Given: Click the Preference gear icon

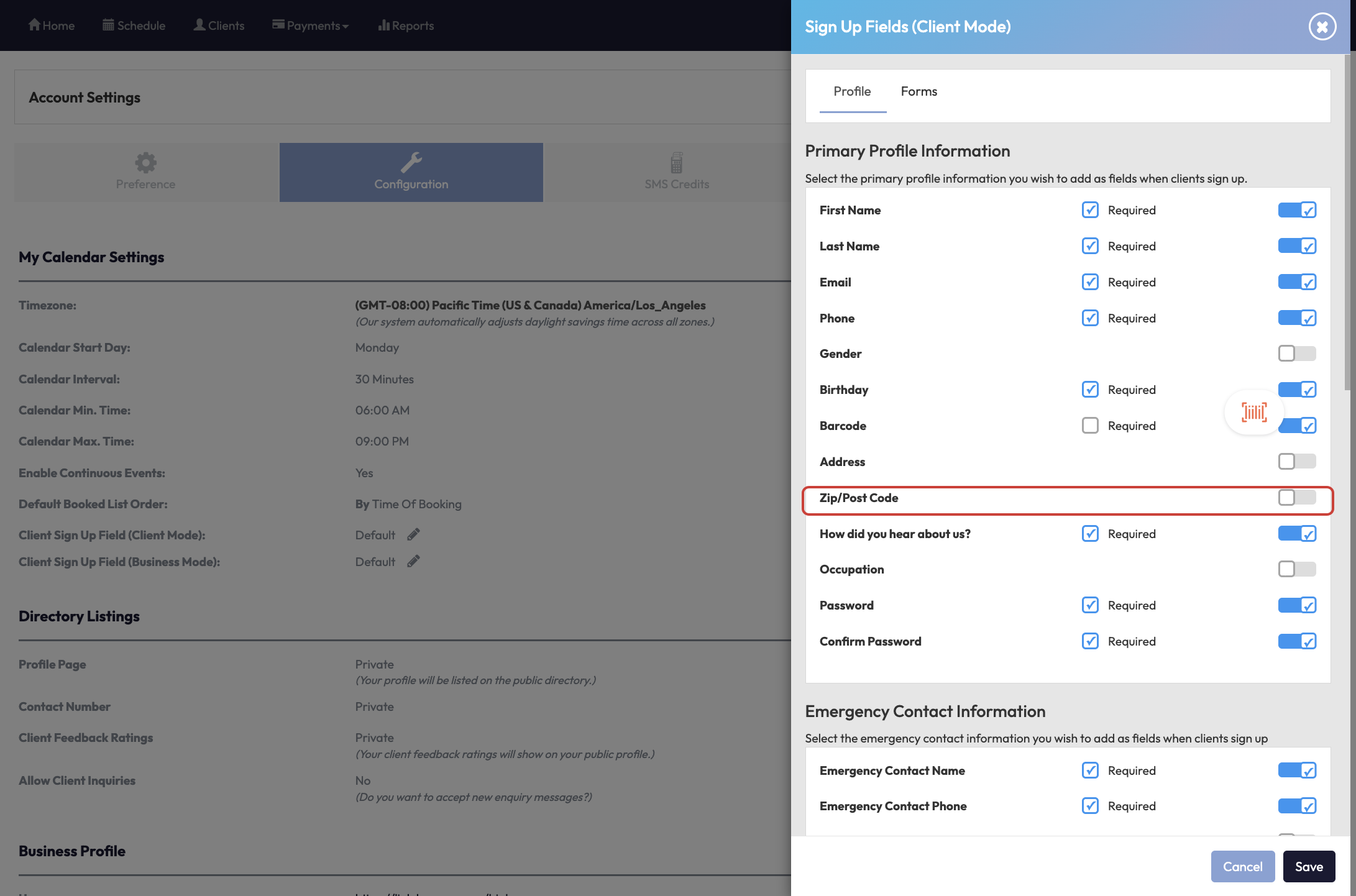Looking at the screenshot, I should coord(145,163).
